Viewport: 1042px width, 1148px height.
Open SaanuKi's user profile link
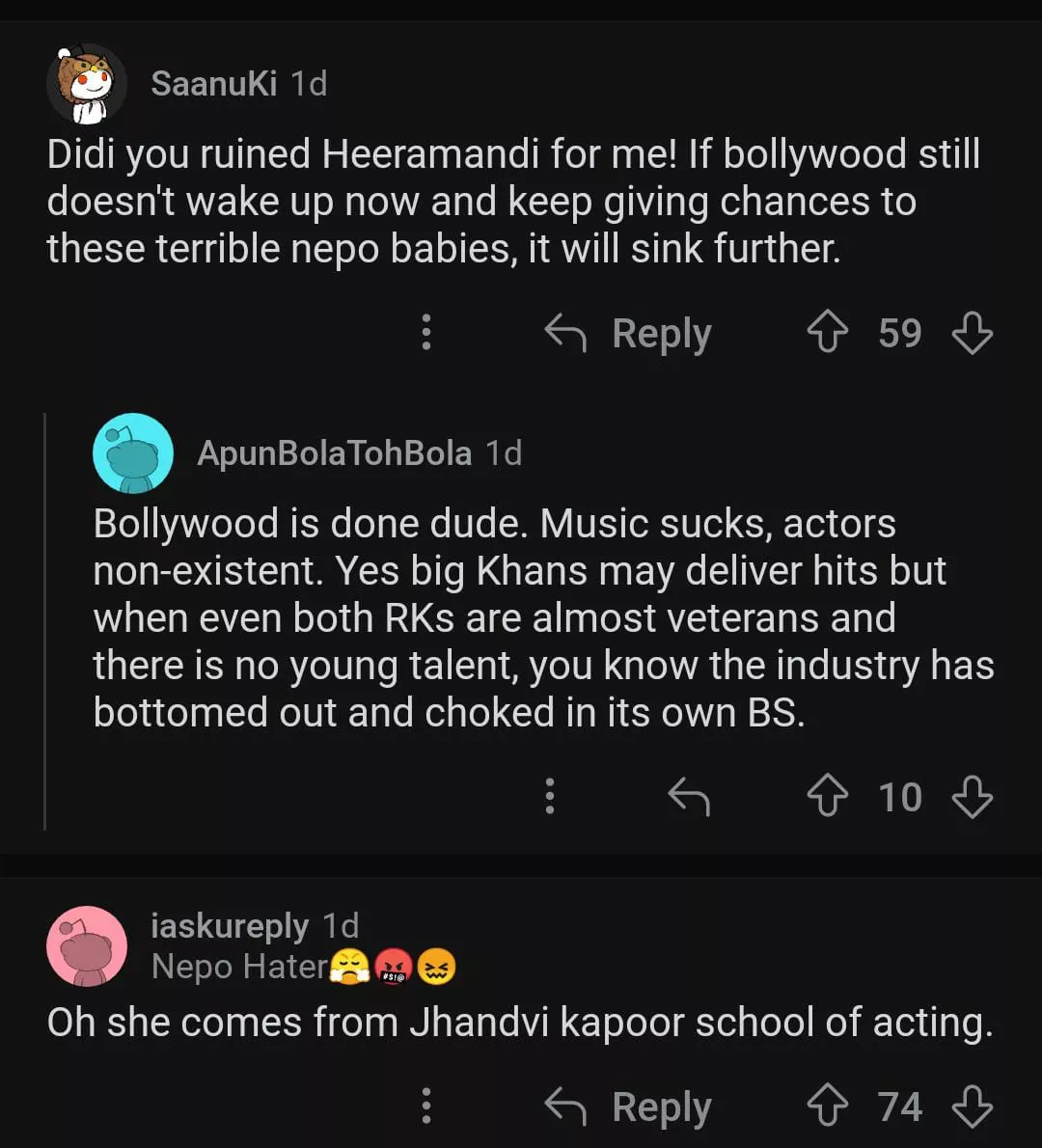[x=213, y=84]
